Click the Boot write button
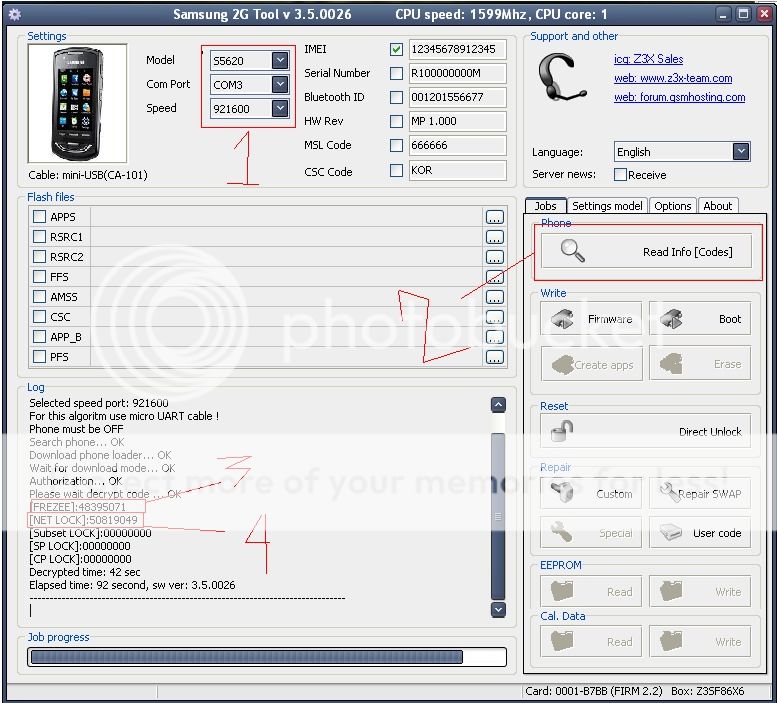Viewport: 777px width, 703px height. (702, 319)
